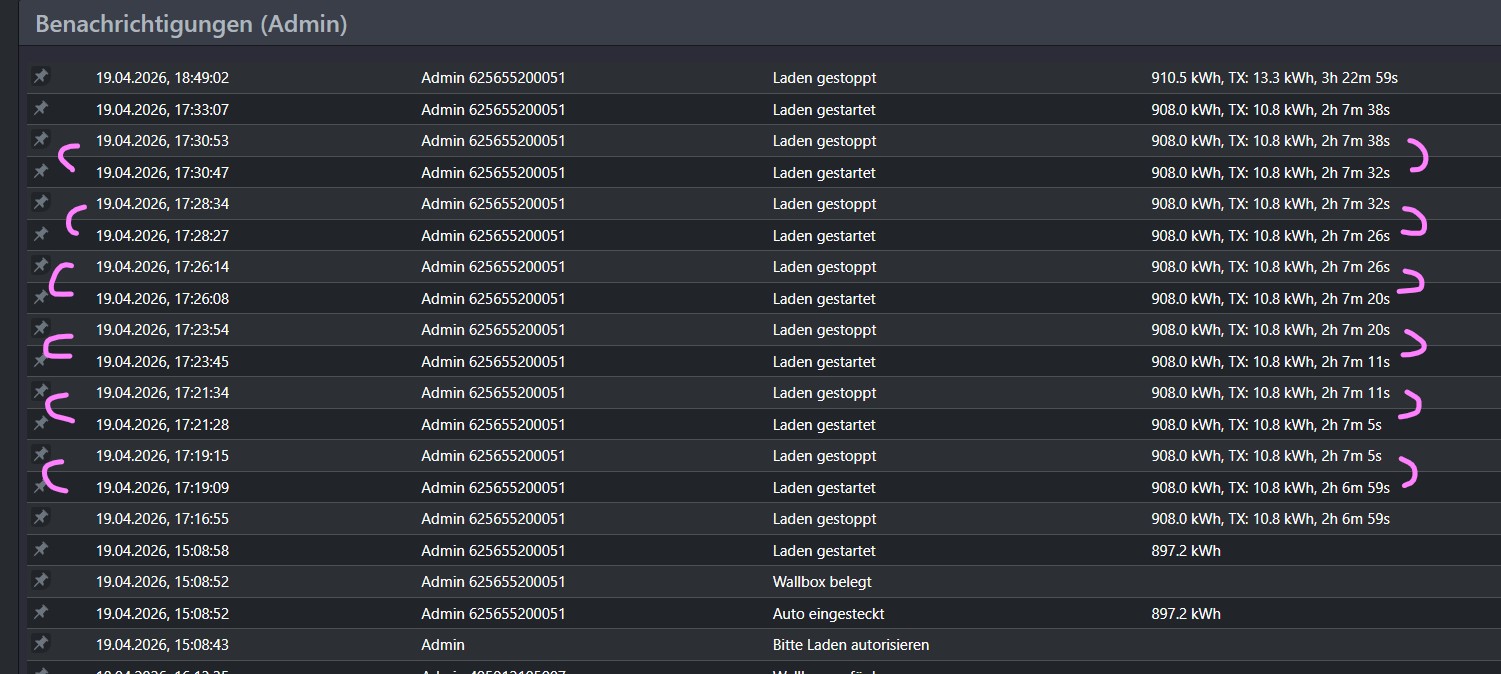Click the Auto eingesteckt message text
This screenshot has width=1501, height=674.
coord(828,614)
